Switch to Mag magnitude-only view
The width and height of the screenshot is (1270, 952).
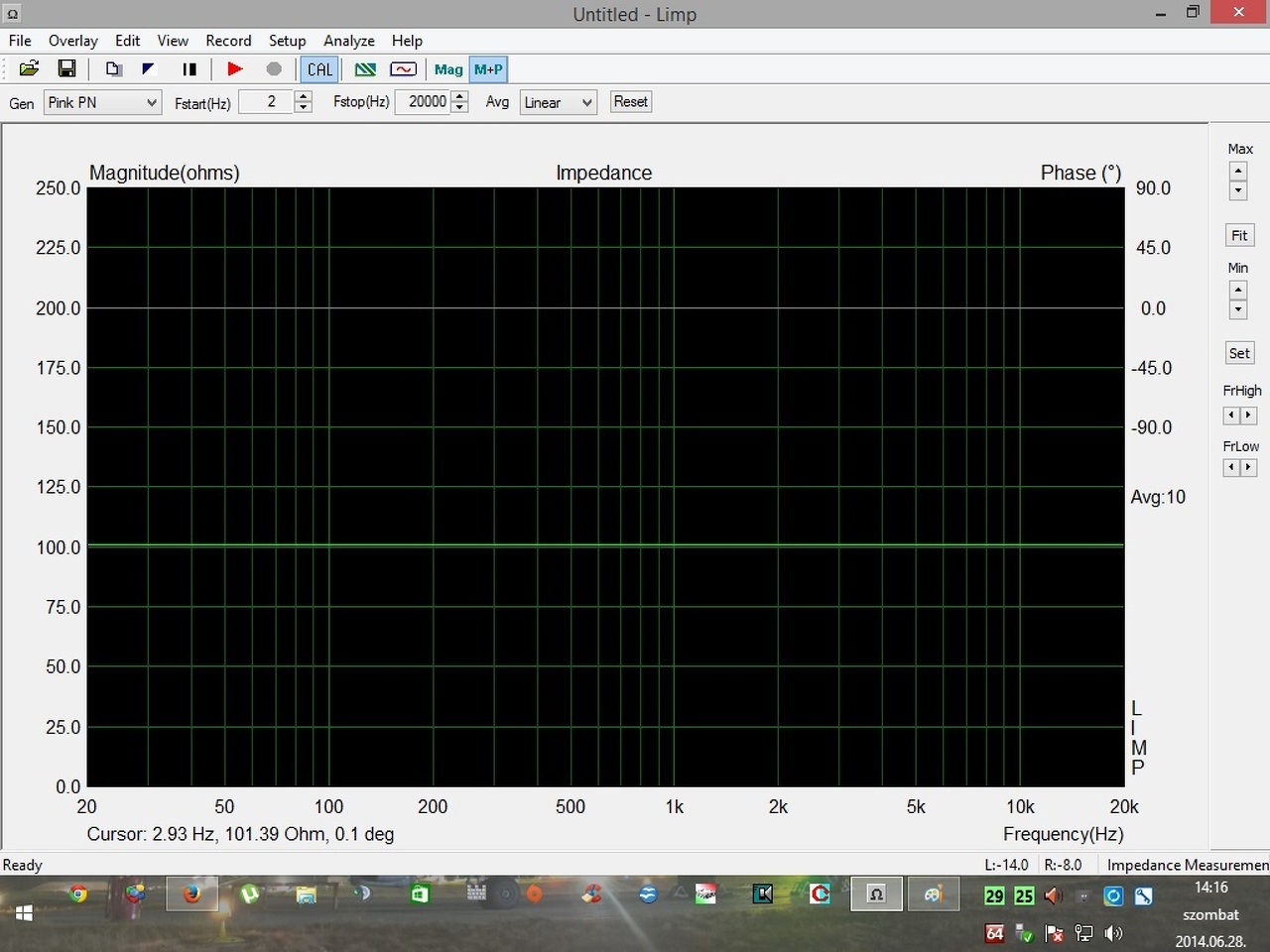pyautogui.click(x=448, y=68)
